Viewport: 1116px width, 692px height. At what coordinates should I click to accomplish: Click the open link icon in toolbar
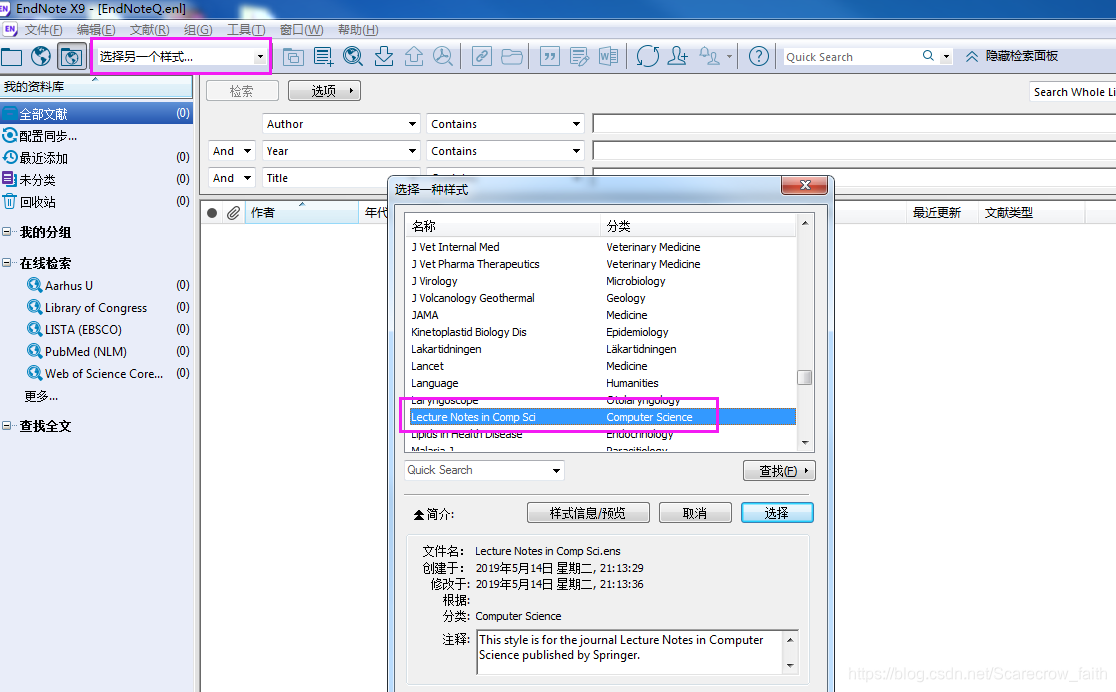click(482, 56)
